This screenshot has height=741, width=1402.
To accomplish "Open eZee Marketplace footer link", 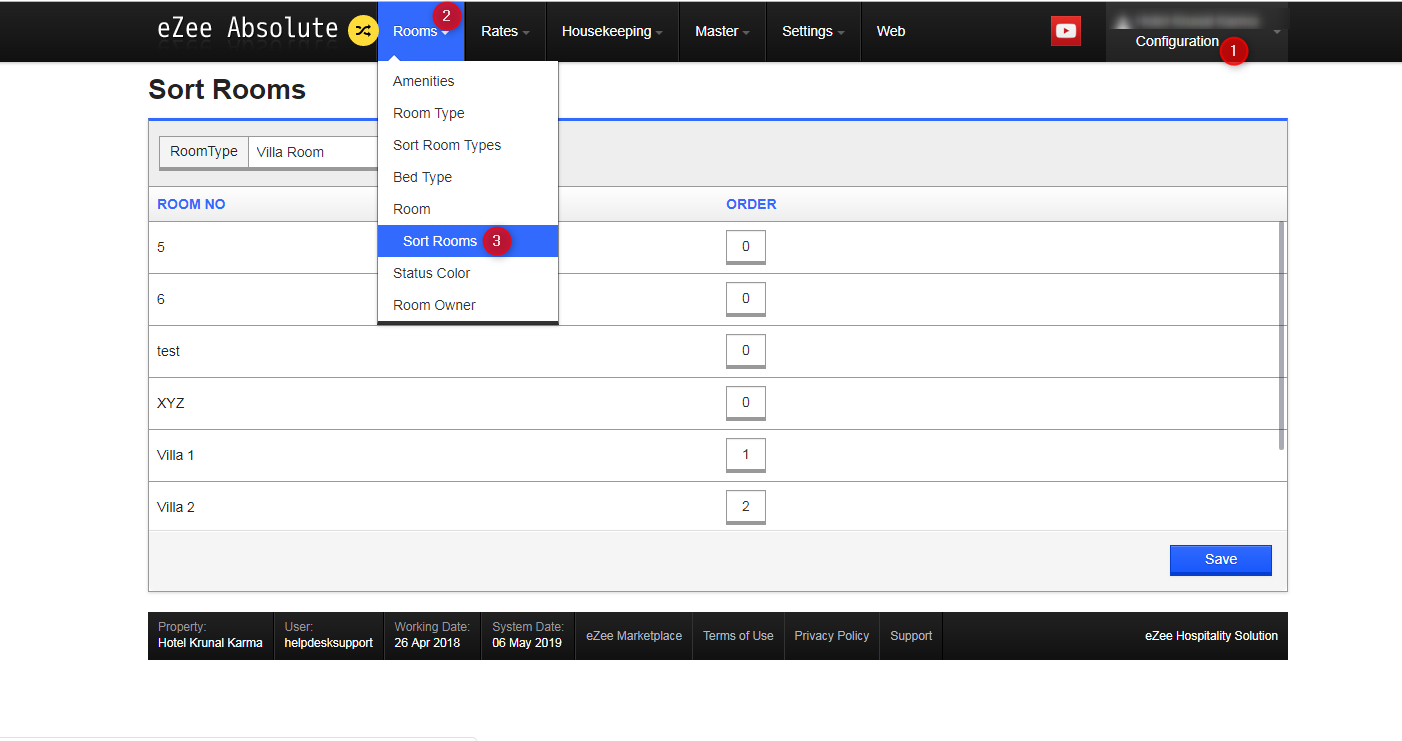I will point(634,636).
